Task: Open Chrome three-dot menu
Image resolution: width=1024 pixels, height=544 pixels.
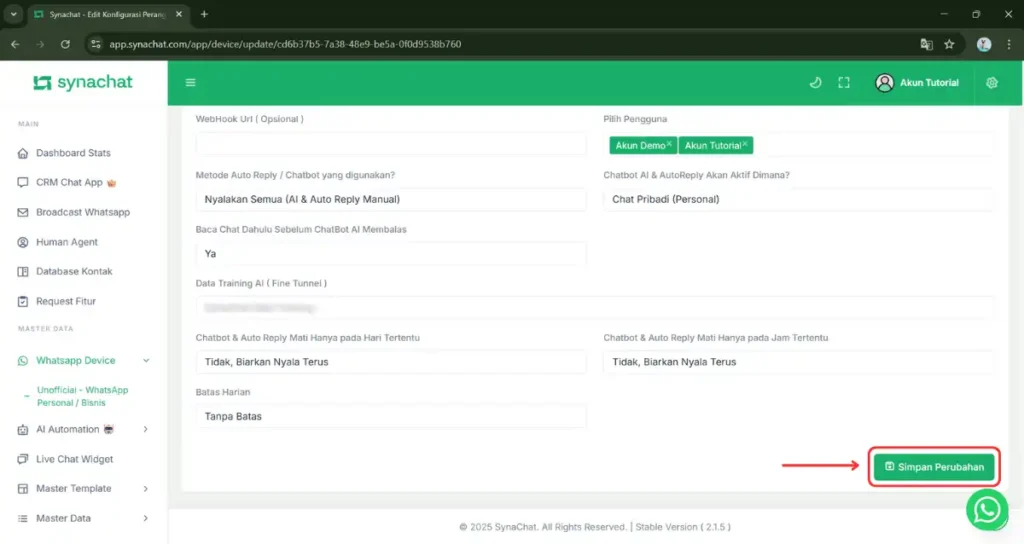Action: [x=1008, y=44]
